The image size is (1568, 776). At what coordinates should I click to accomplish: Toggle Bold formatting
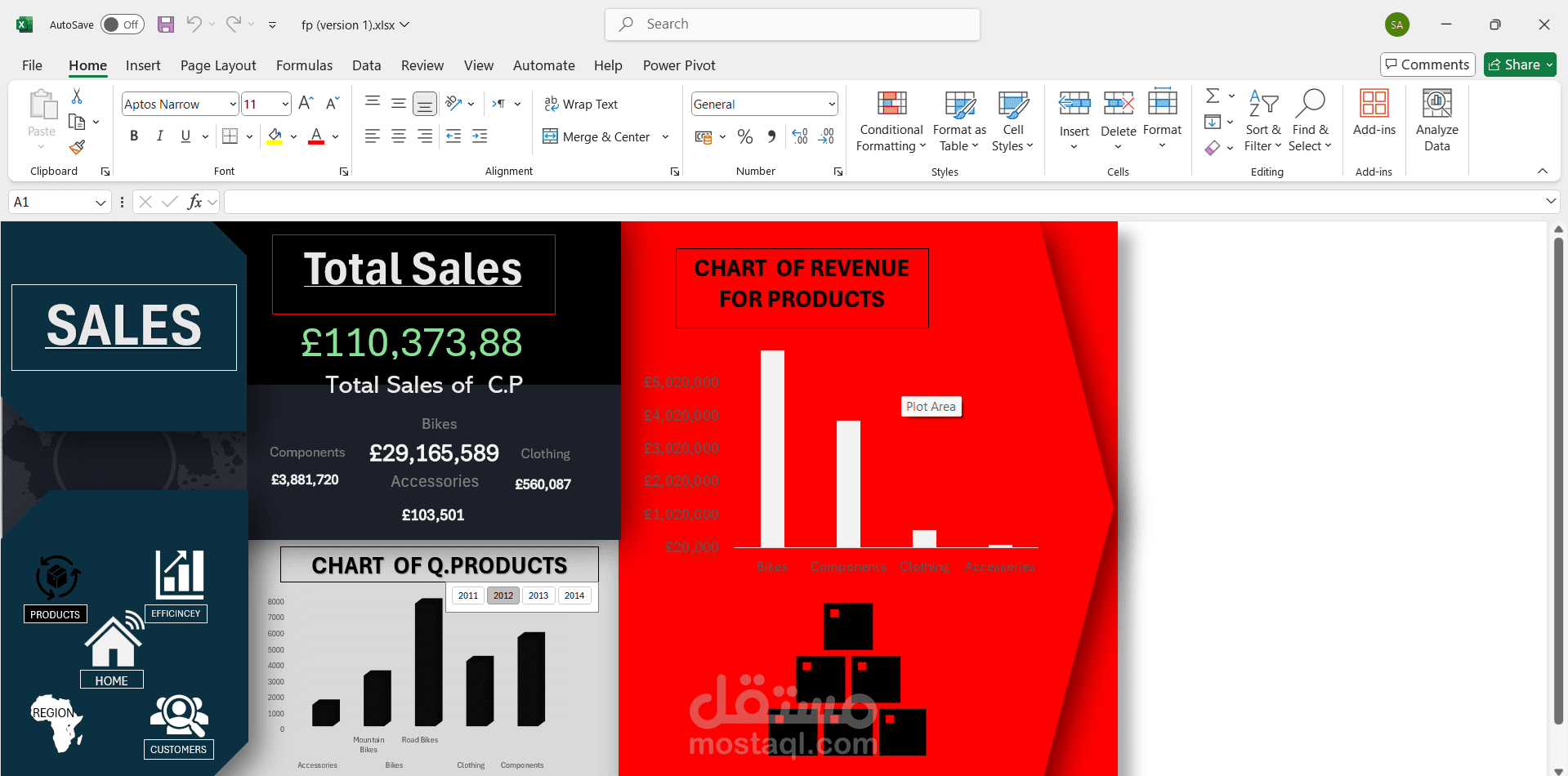point(134,136)
